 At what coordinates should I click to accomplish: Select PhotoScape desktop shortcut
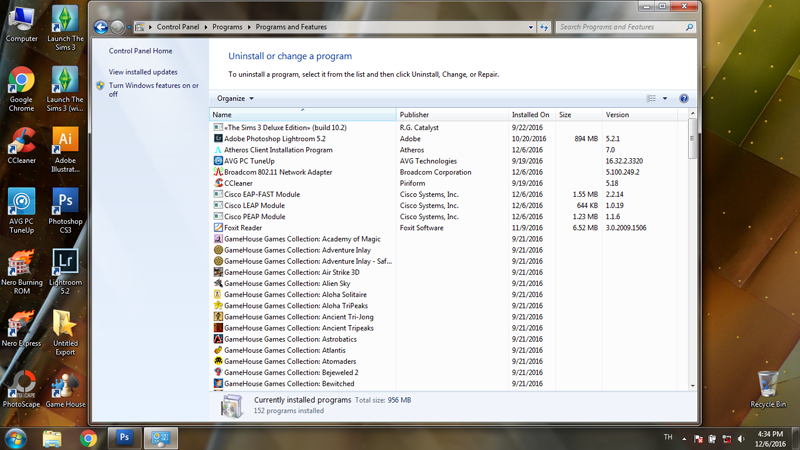click(x=21, y=390)
